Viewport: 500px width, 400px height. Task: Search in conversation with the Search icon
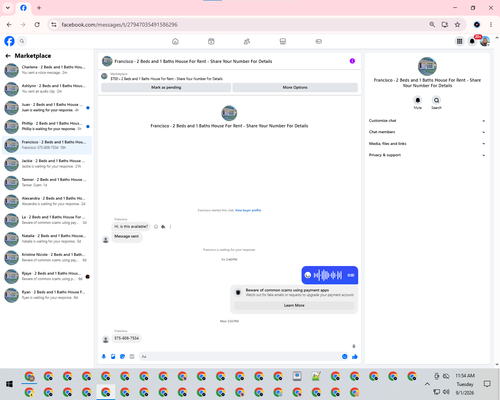[436, 100]
